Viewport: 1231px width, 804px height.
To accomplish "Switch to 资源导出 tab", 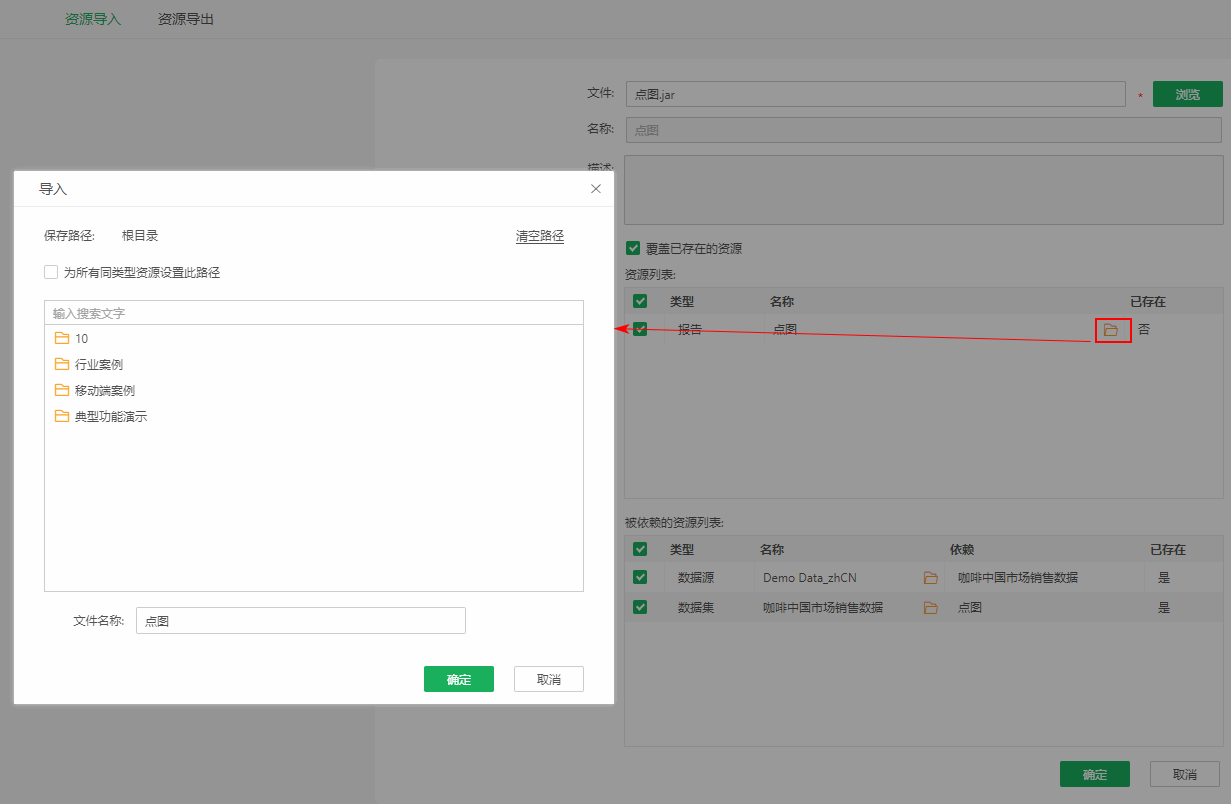I will click(186, 19).
